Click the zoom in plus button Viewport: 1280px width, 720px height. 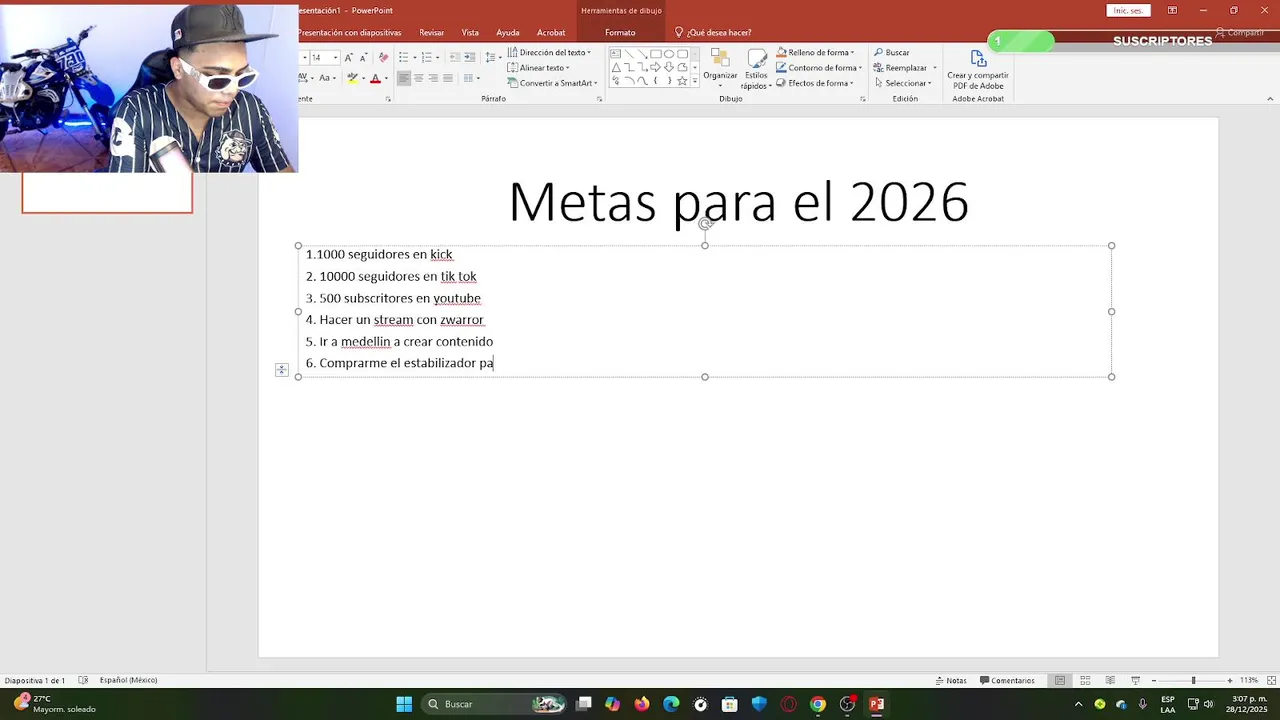click(1230, 680)
